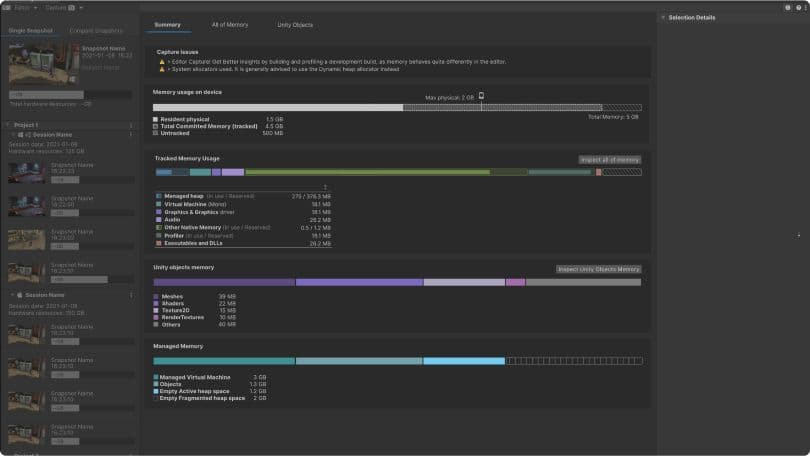The image size is (810, 456).
Task: Click the warning icon beside System allocator issue
Action: tap(162, 69)
